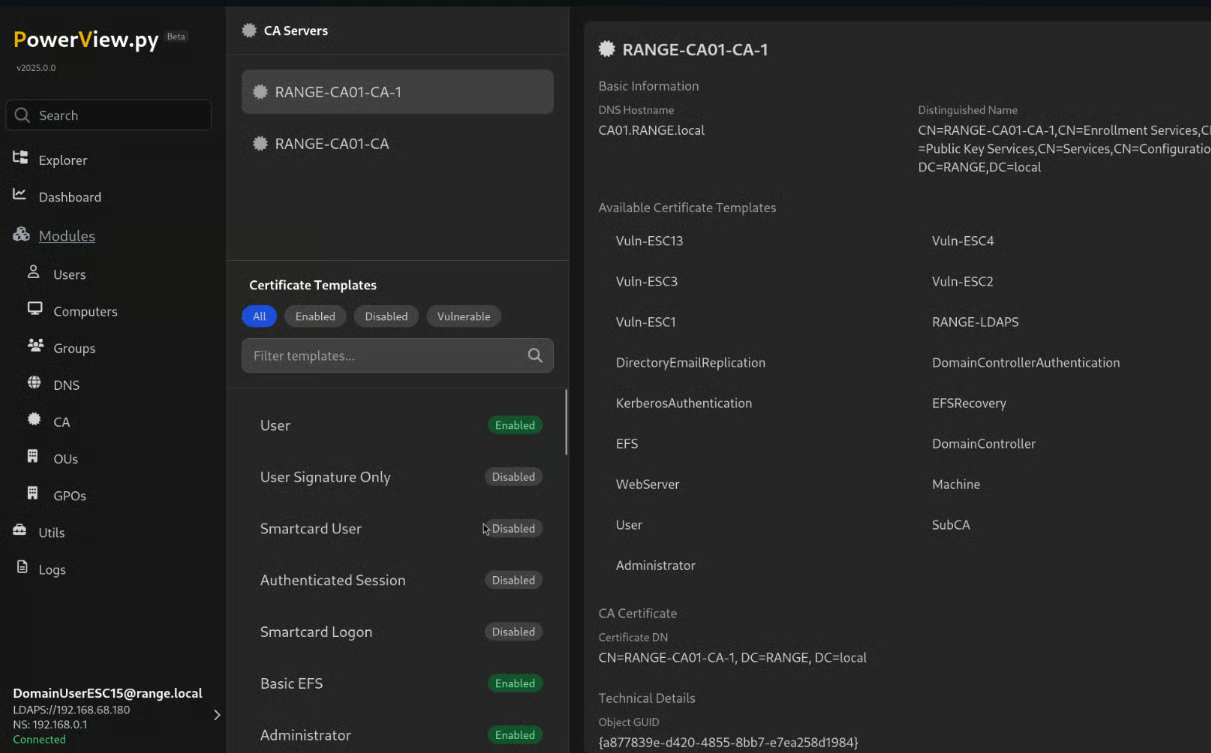The height and width of the screenshot is (753, 1211).
Task: Select the All templates filter pill
Action: point(259,316)
